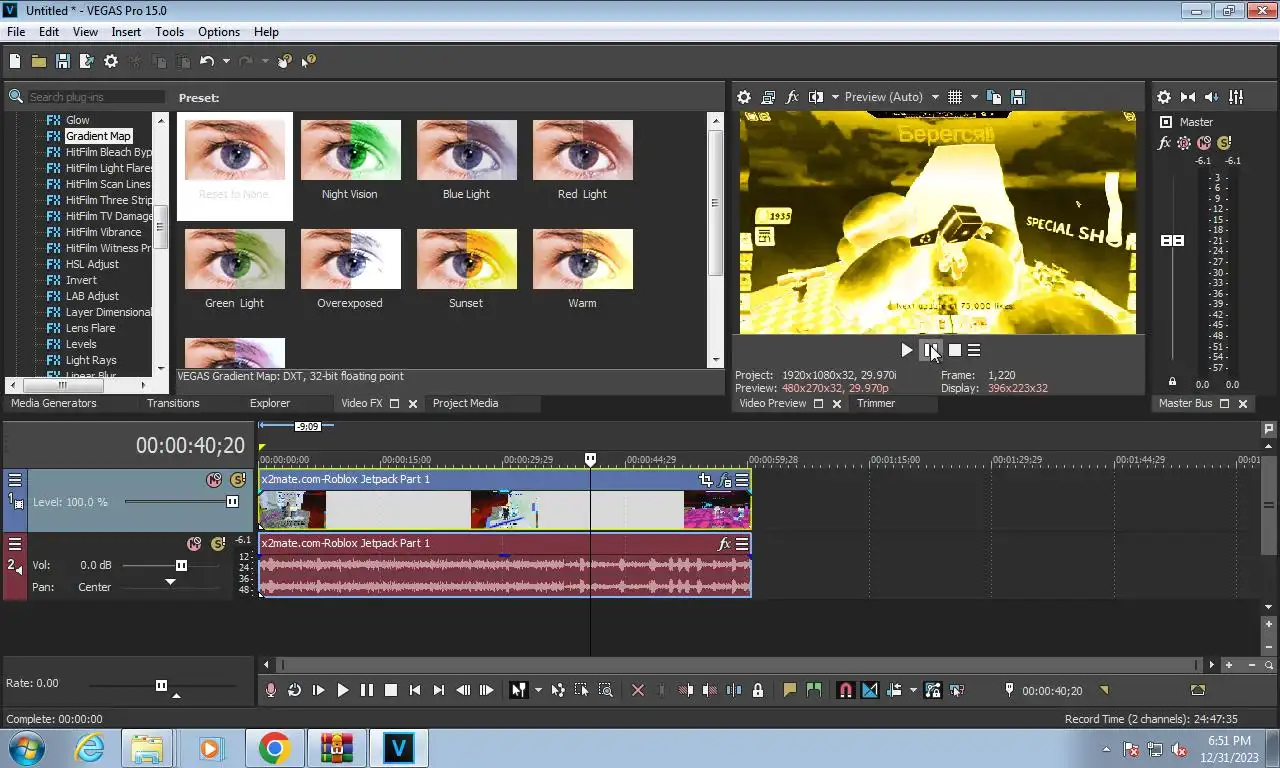
Task: Open a project using the folder icon
Action: click(x=38, y=61)
